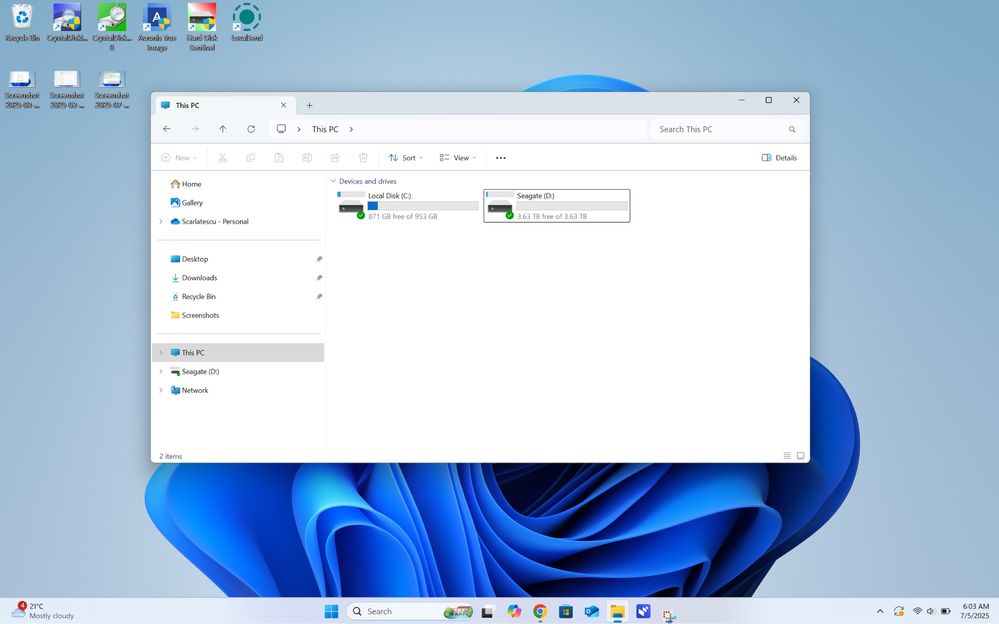Viewport: 999px width, 624px height.
Task: Collapse the Devices and drives group
Action: pyautogui.click(x=333, y=181)
